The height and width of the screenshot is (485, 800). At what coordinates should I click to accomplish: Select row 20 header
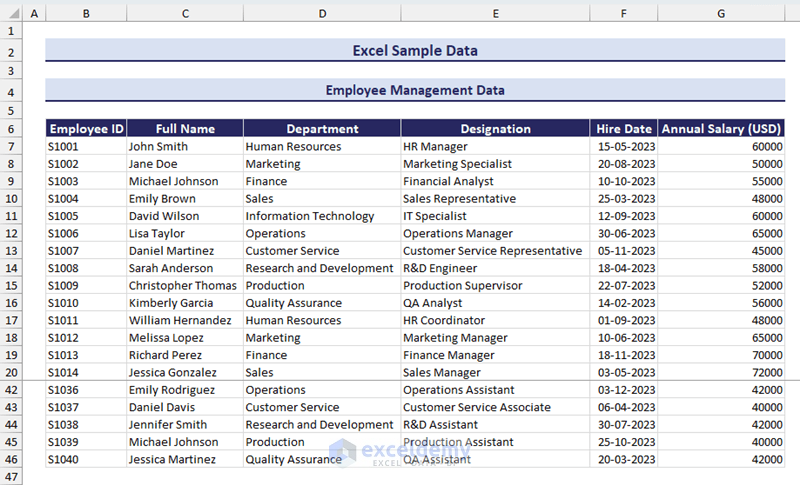pos(11,372)
